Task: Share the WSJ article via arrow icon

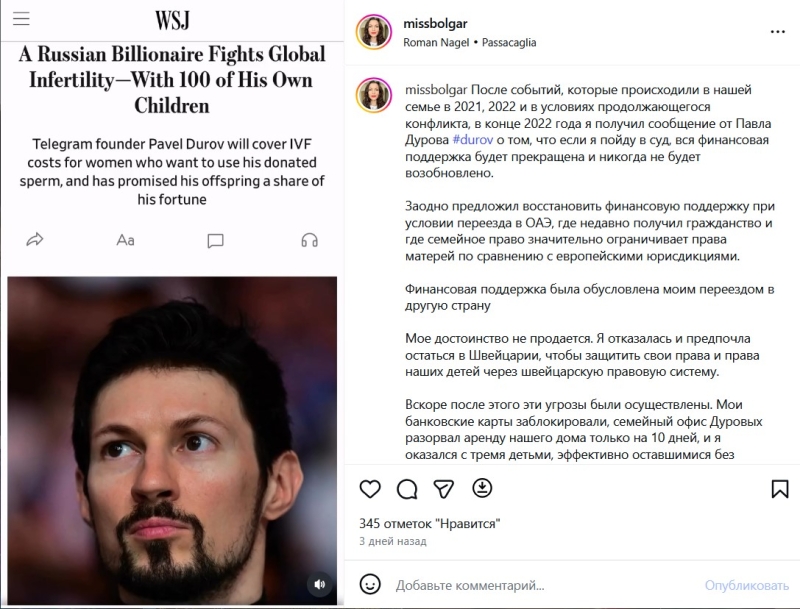Action: pyautogui.click(x=35, y=239)
